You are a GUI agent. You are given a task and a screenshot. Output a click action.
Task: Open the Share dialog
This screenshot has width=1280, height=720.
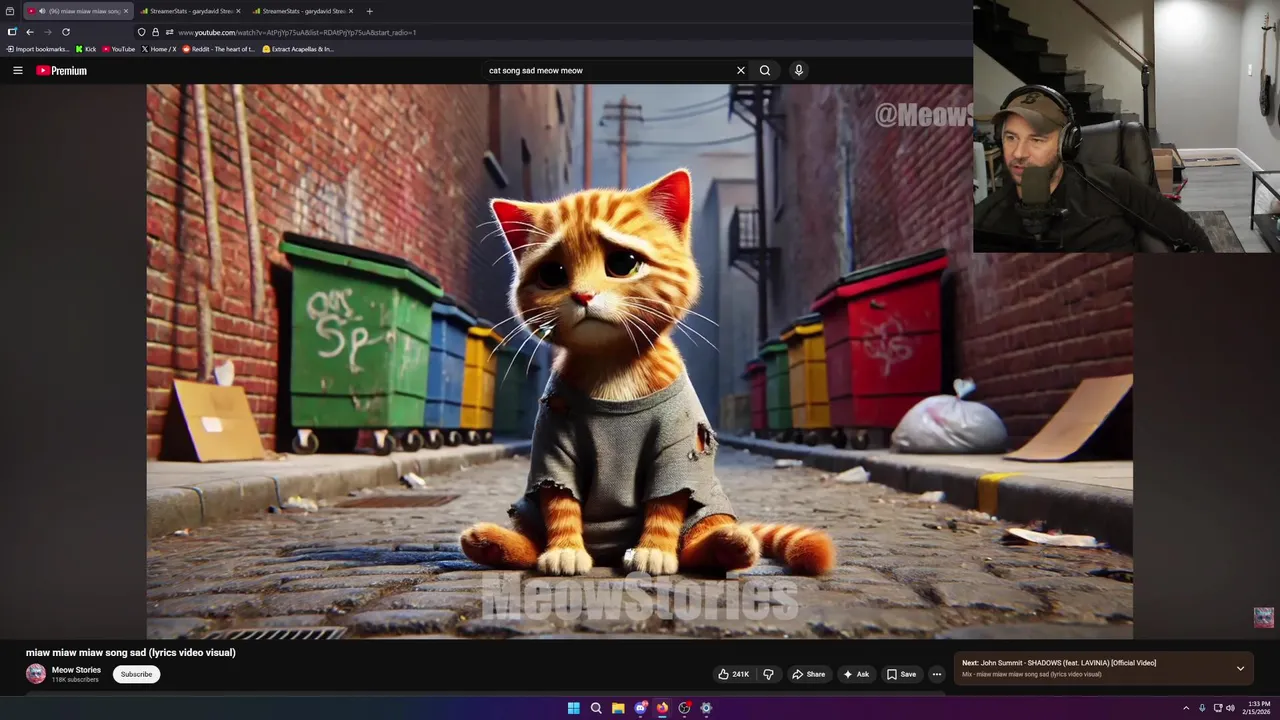[808, 674]
